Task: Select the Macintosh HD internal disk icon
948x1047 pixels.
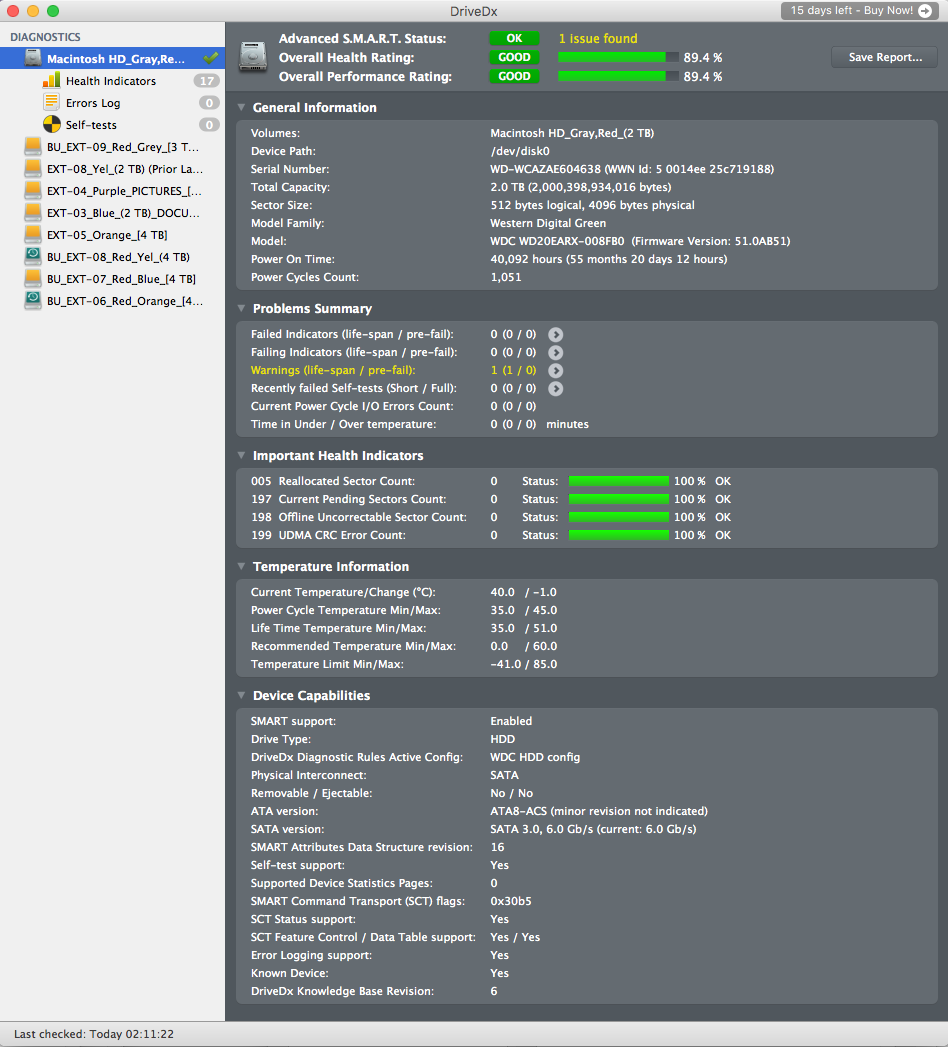Action: pyautogui.click(x=33, y=59)
